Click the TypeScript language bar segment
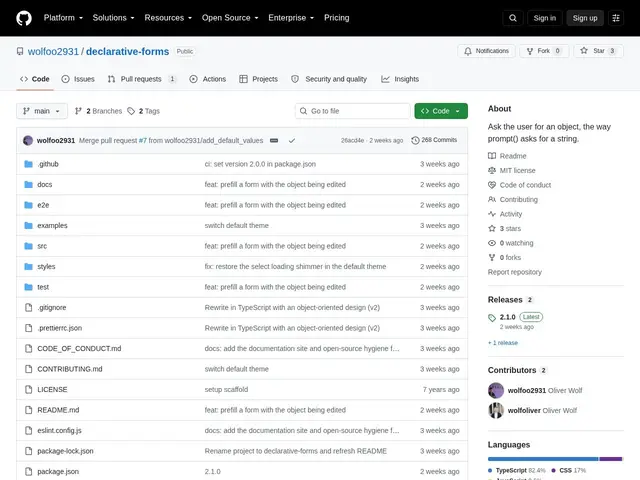The image size is (640, 480). click(543, 459)
